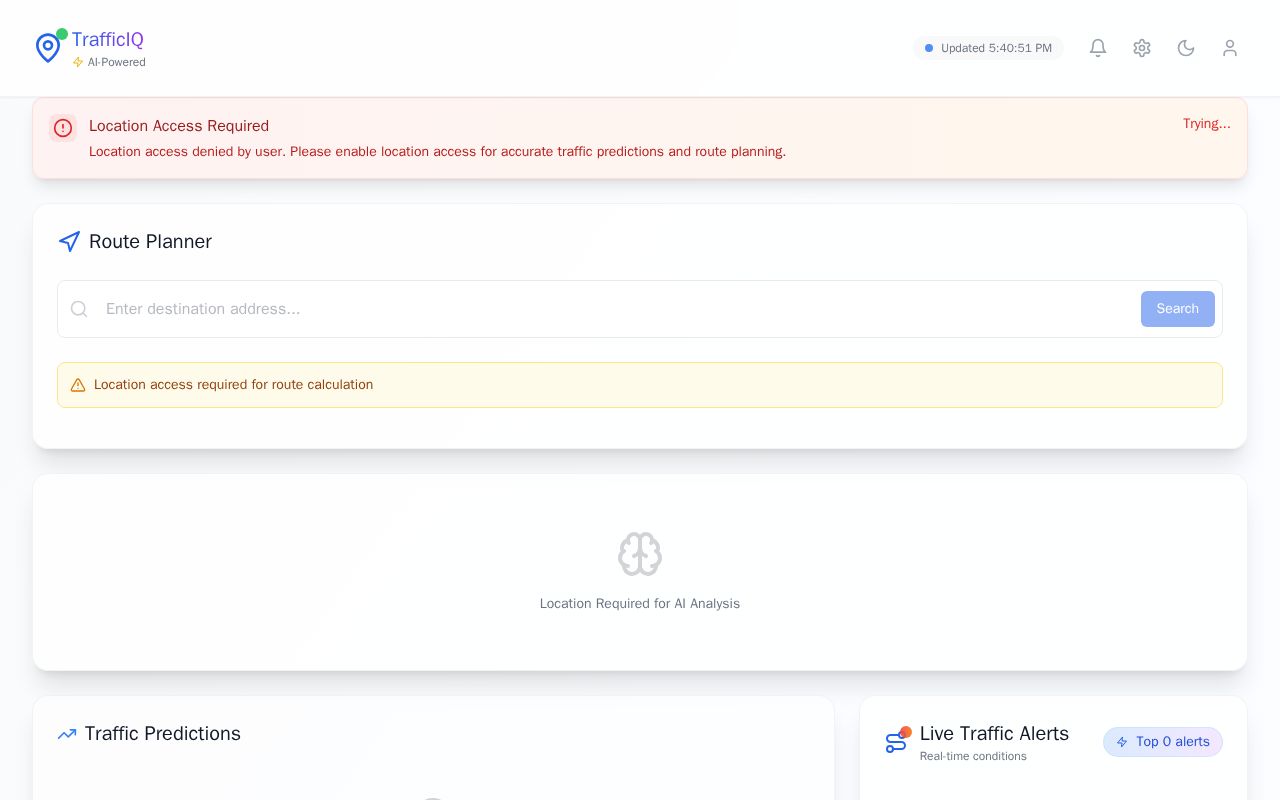Click the Location Access Required heading
Image resolution: width=1280 pixels, height=800 pixels.
click(179, 126)
